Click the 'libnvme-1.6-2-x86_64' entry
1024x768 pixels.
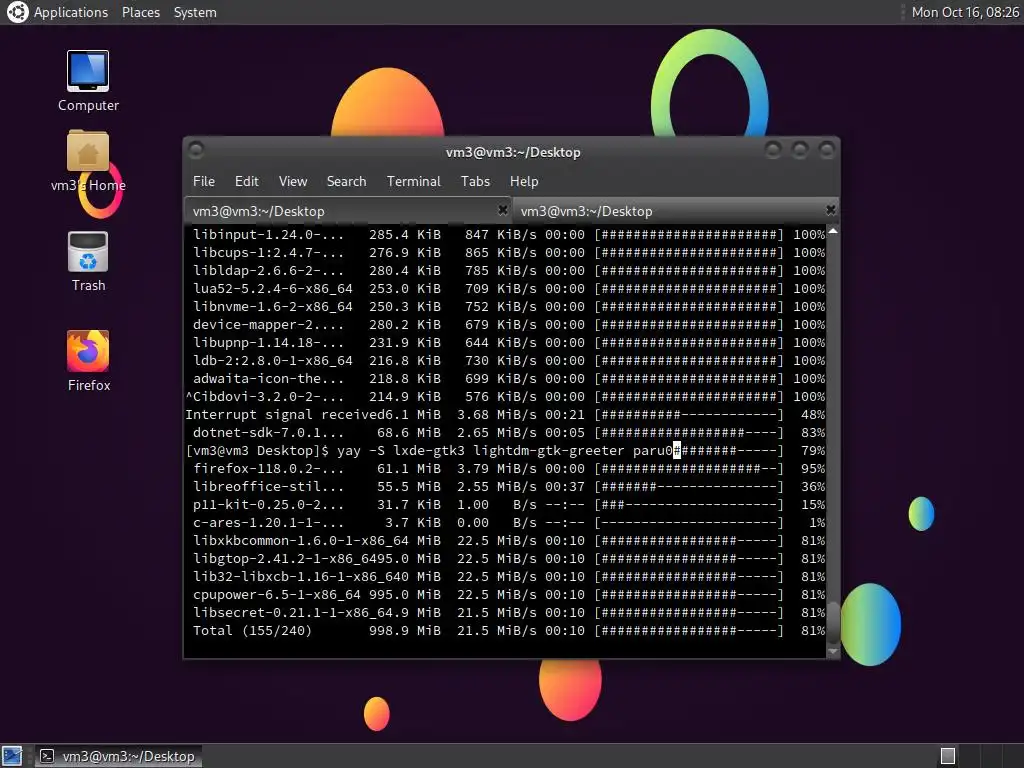pos(272,306)
